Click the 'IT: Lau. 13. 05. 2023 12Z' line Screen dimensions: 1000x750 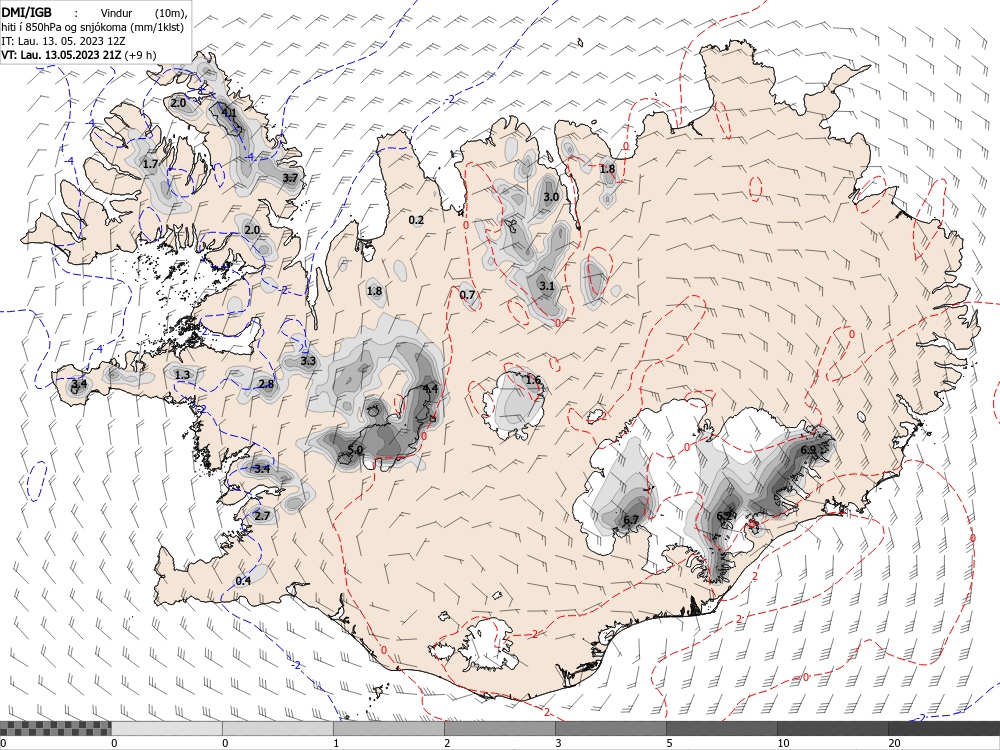point(63,41)
